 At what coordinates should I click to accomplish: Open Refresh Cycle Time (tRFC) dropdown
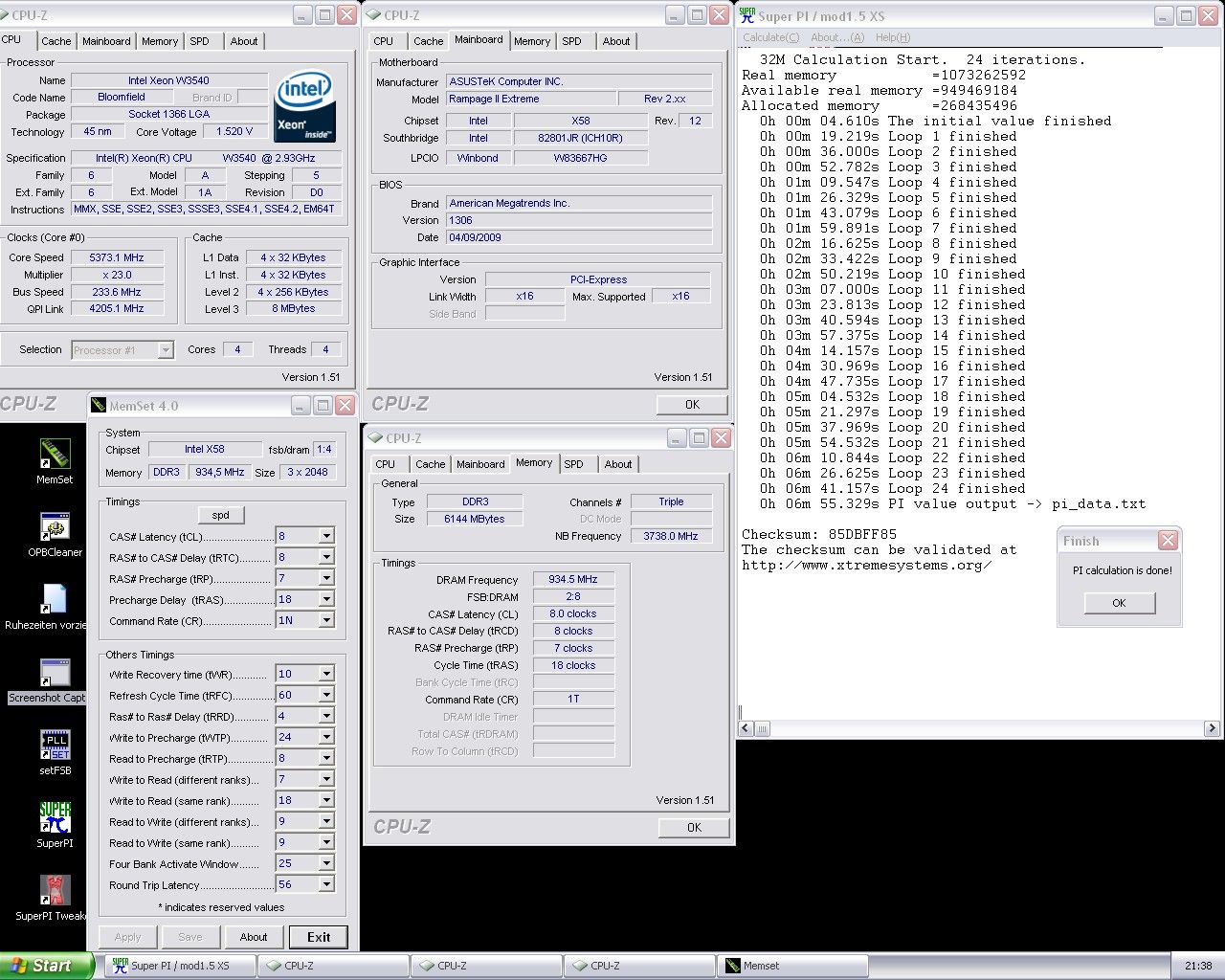click(x=326, y=695)
